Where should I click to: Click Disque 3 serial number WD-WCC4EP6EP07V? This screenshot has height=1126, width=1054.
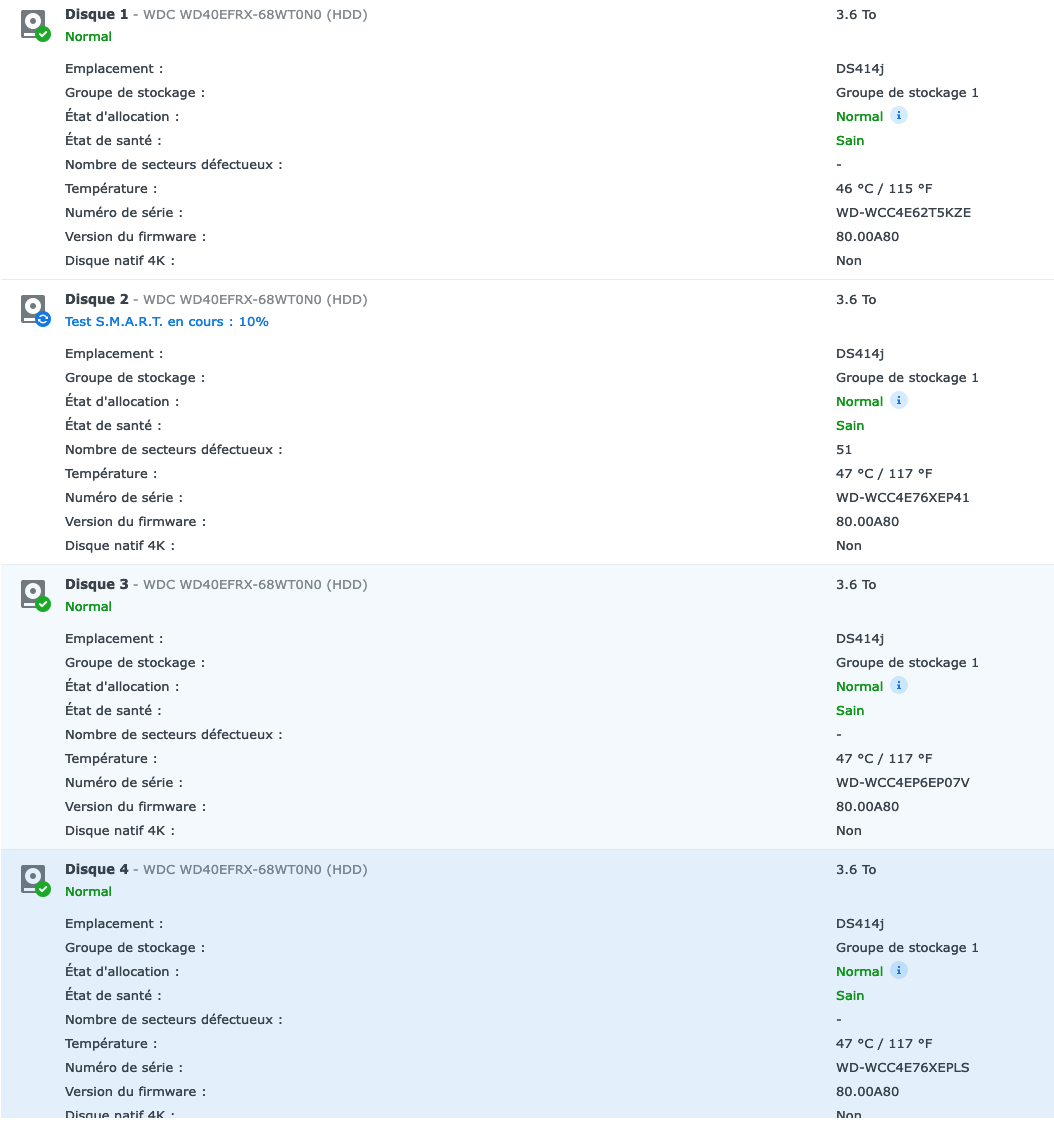click(902, 783)
